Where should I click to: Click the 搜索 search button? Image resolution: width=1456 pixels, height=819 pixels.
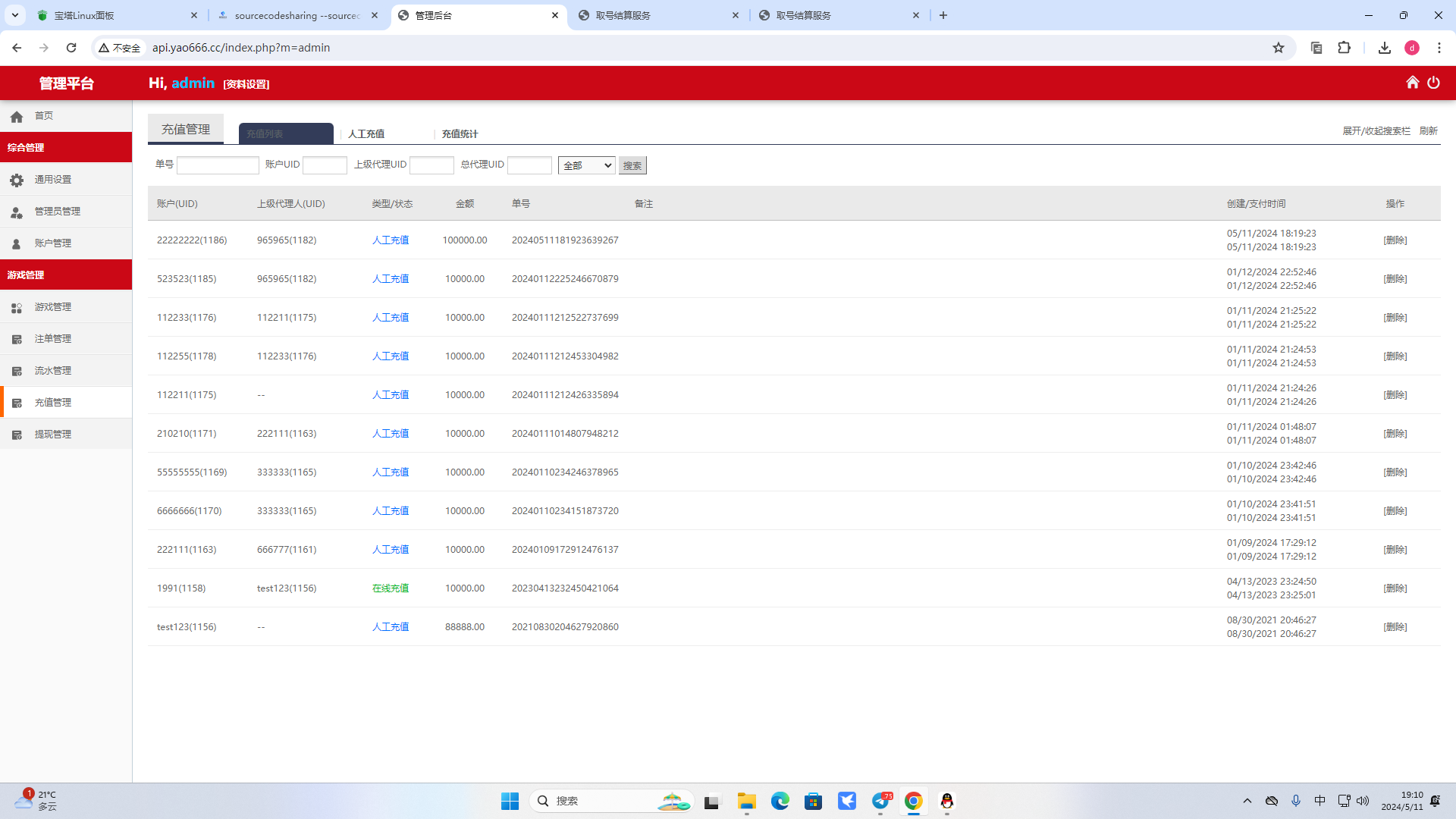[x=632, y=165]
